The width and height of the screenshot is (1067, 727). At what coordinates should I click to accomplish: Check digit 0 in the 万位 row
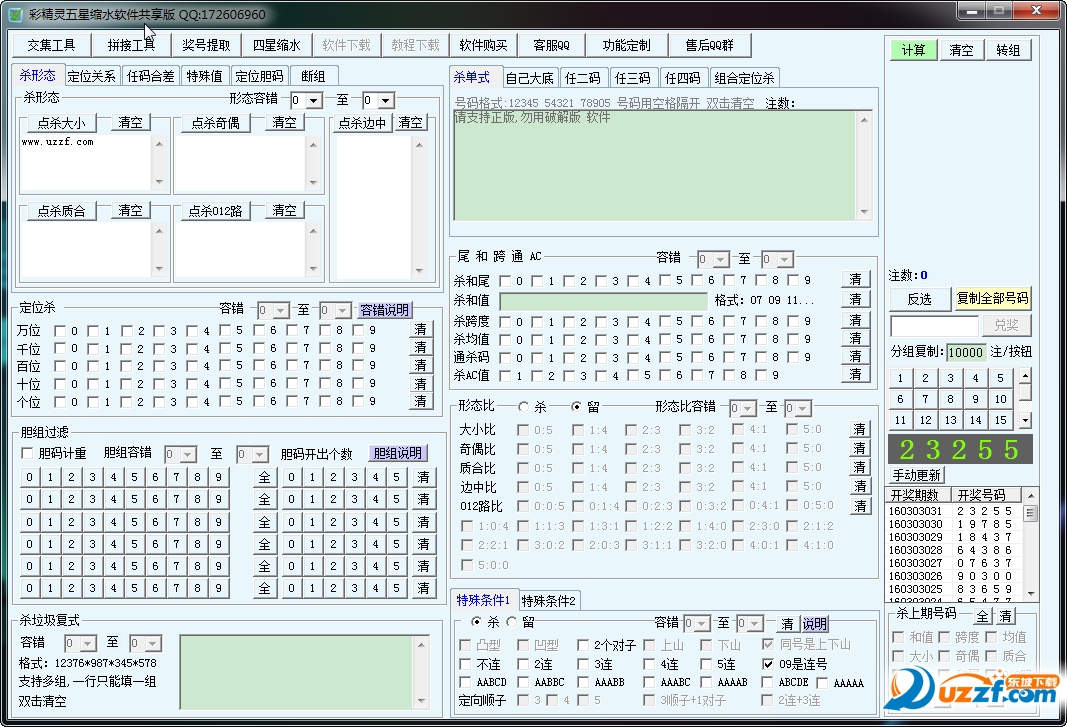pos(60,331)
